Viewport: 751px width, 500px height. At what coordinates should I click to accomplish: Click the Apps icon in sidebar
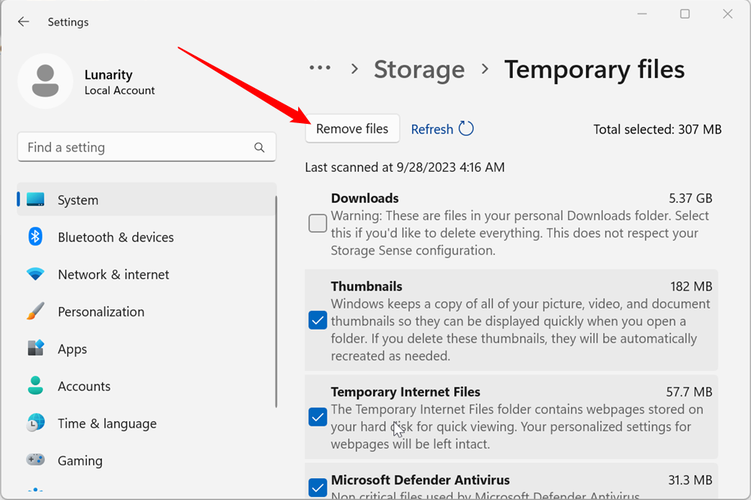pyautogui.click(x=36, y=349)
